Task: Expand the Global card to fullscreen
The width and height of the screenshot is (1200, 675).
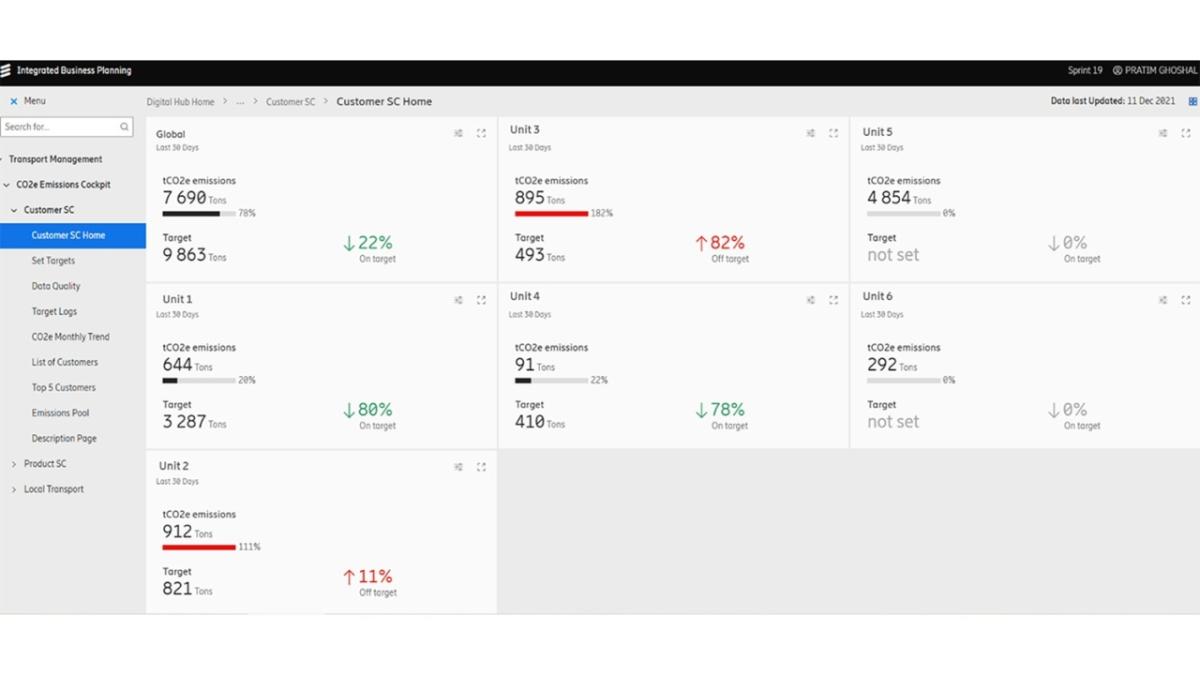Action: click(481, 133)
